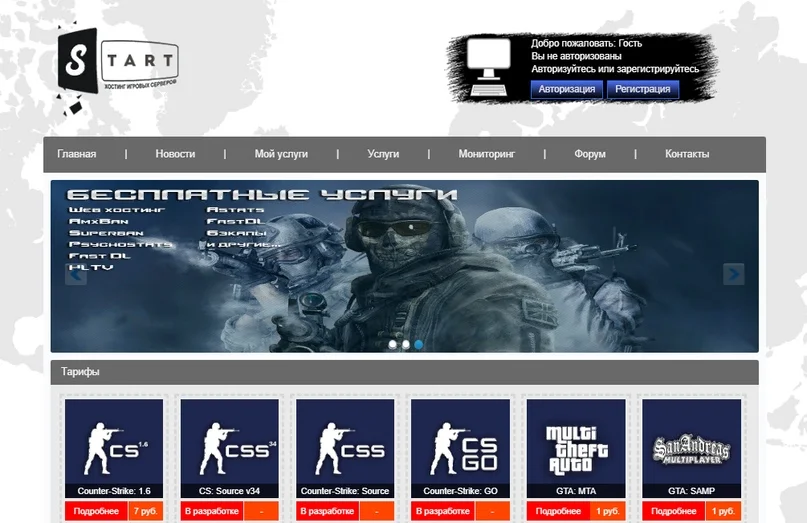This screenshot has width=807, height=523.
Task: Click 1 руб. price under GTA: MTA
Action: (608, 511)
